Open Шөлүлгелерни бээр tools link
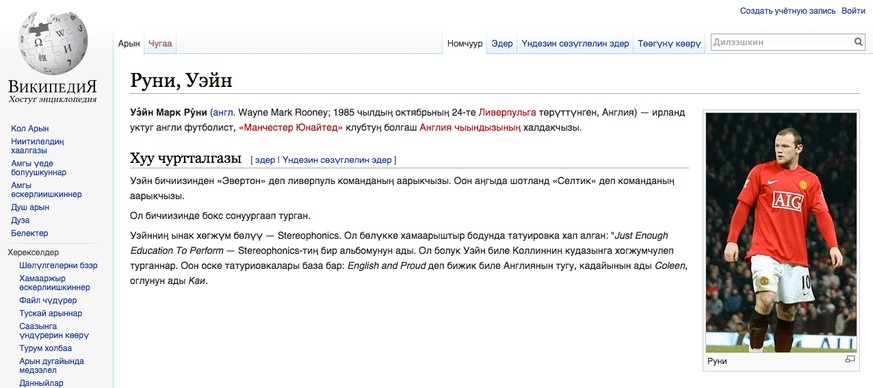The height and width of the screenshot is (388, 873). point(58,266)
